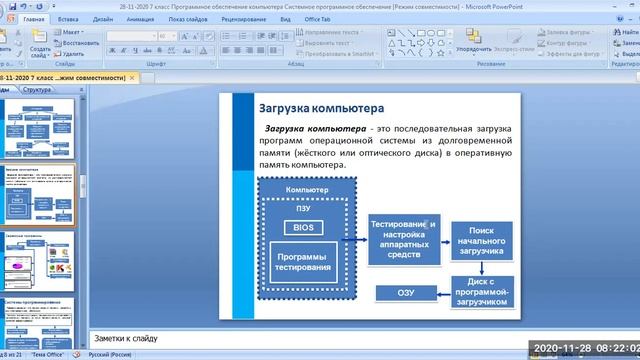Image resolution: width=640 pixels, height=360 pixels.
Task: Toggle text shadow S formatting
Action: point(160,51)
